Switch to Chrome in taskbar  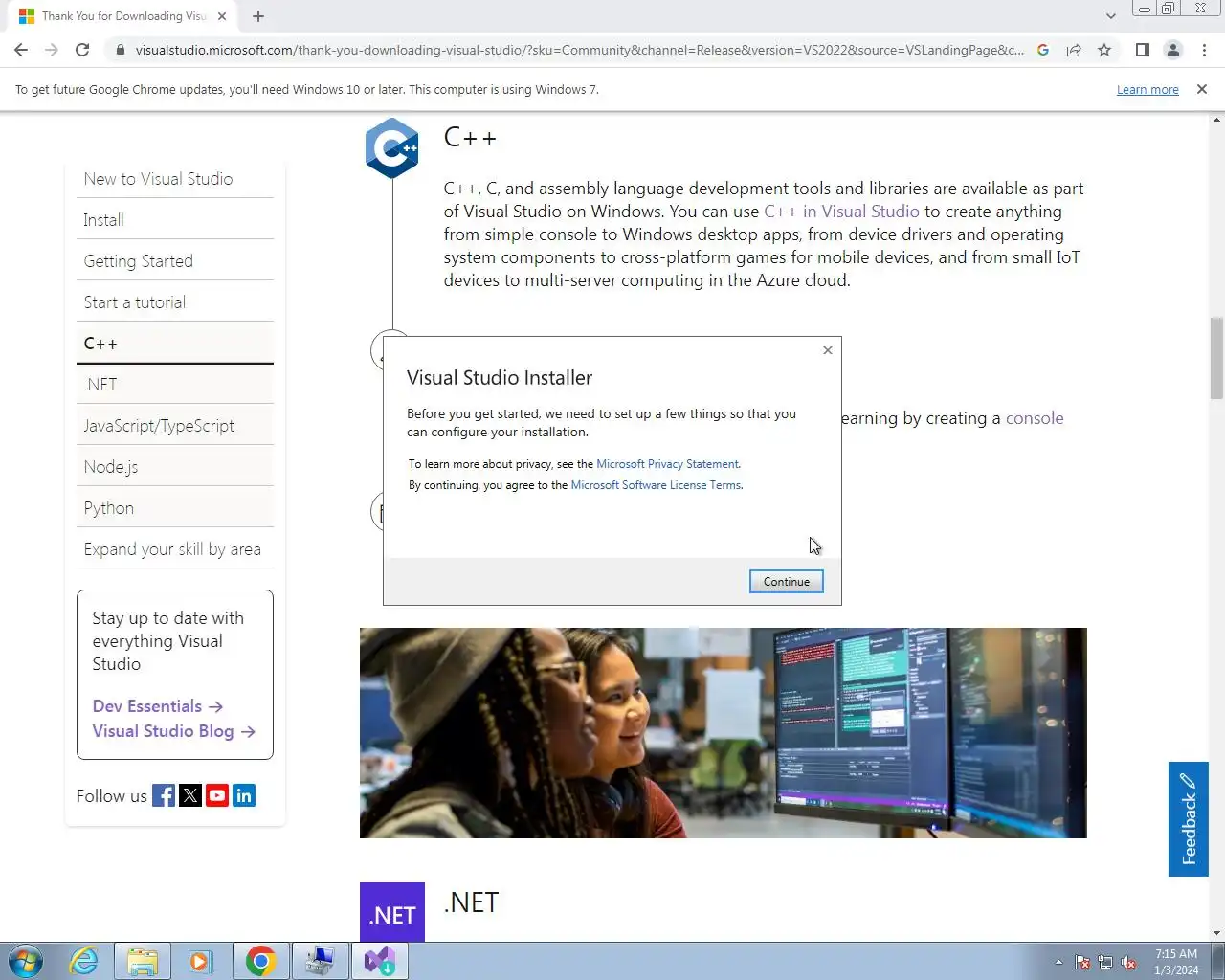pos(260,961)
